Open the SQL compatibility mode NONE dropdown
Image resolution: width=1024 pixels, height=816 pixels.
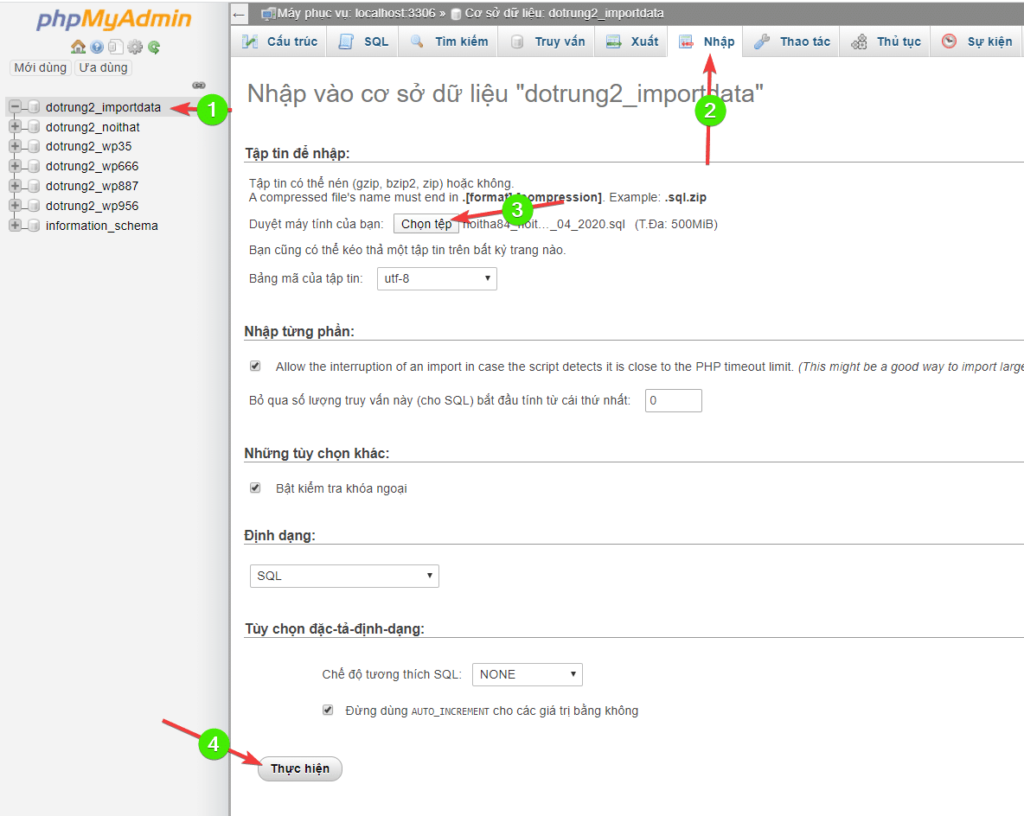pos(527,674)
